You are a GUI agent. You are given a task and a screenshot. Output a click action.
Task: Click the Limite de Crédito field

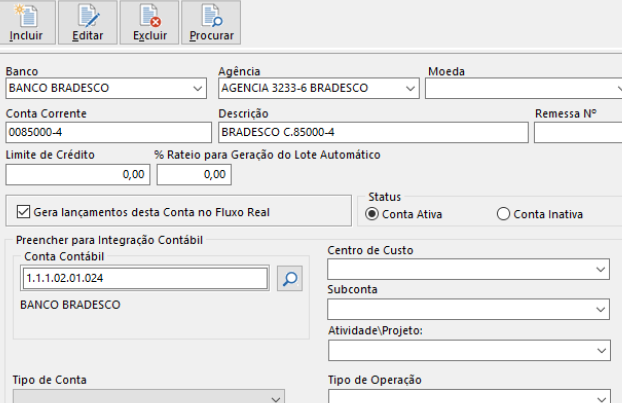pyautogui.click(x=78, y=175)
